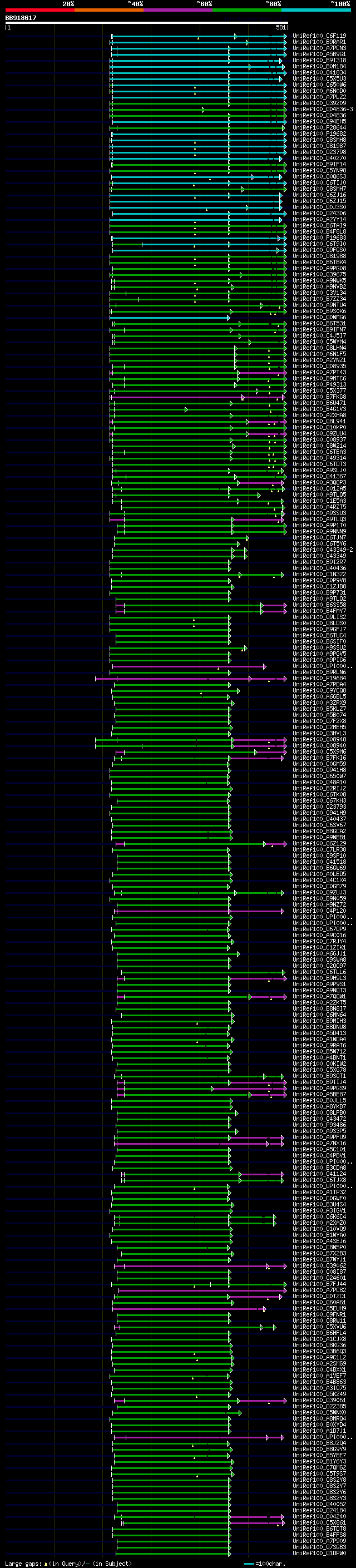This screenshot has height=1568, width=356.
Task: Click hit label UniRef100_A9TLQ2
Action: (319, 598)
